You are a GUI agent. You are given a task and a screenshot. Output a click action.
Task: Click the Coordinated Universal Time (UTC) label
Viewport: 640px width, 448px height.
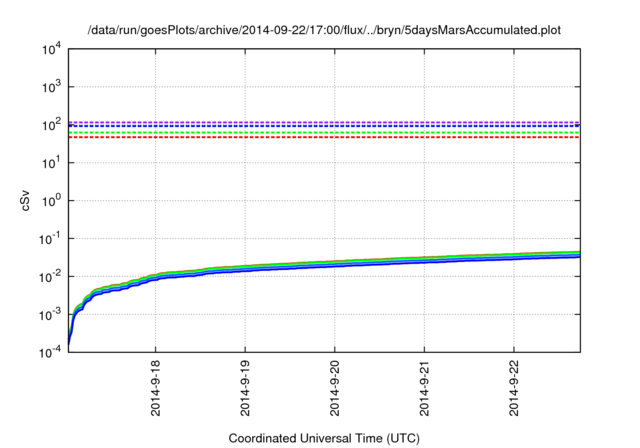click(x=324, y=438)
